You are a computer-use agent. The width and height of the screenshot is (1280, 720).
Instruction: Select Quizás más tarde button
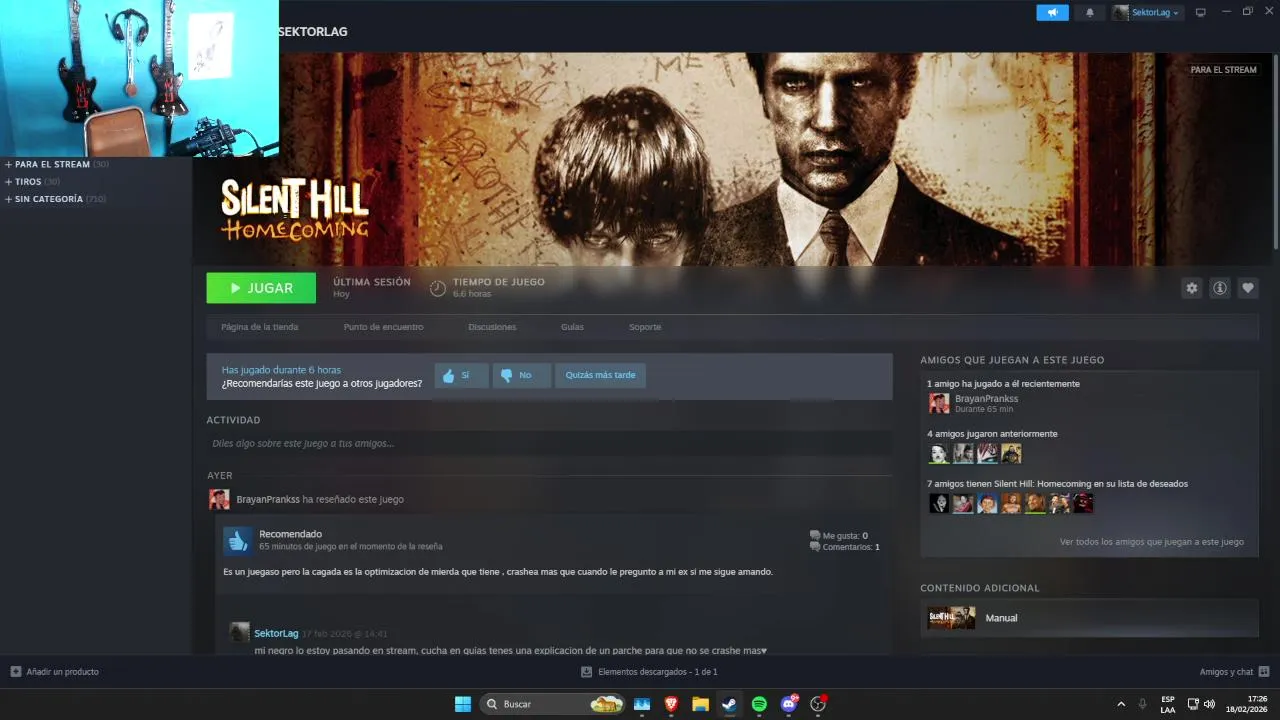coord(600,375)
